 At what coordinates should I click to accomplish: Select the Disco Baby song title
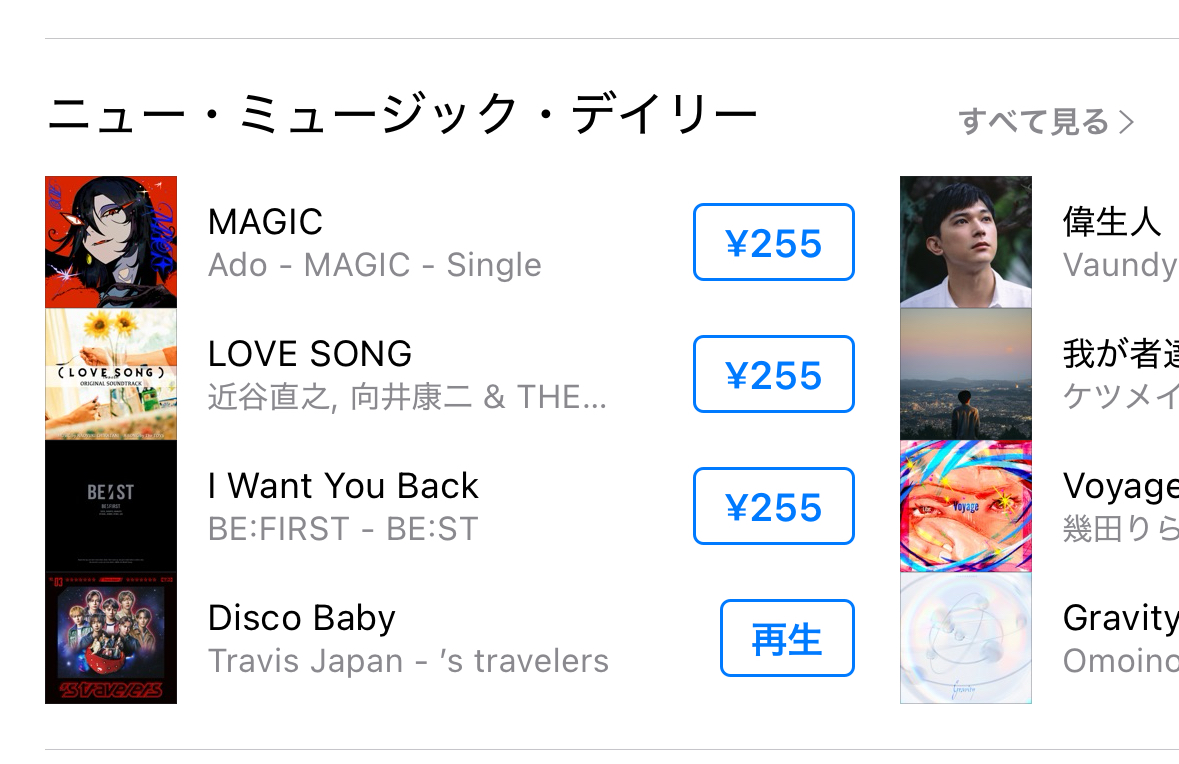point(301,618)
